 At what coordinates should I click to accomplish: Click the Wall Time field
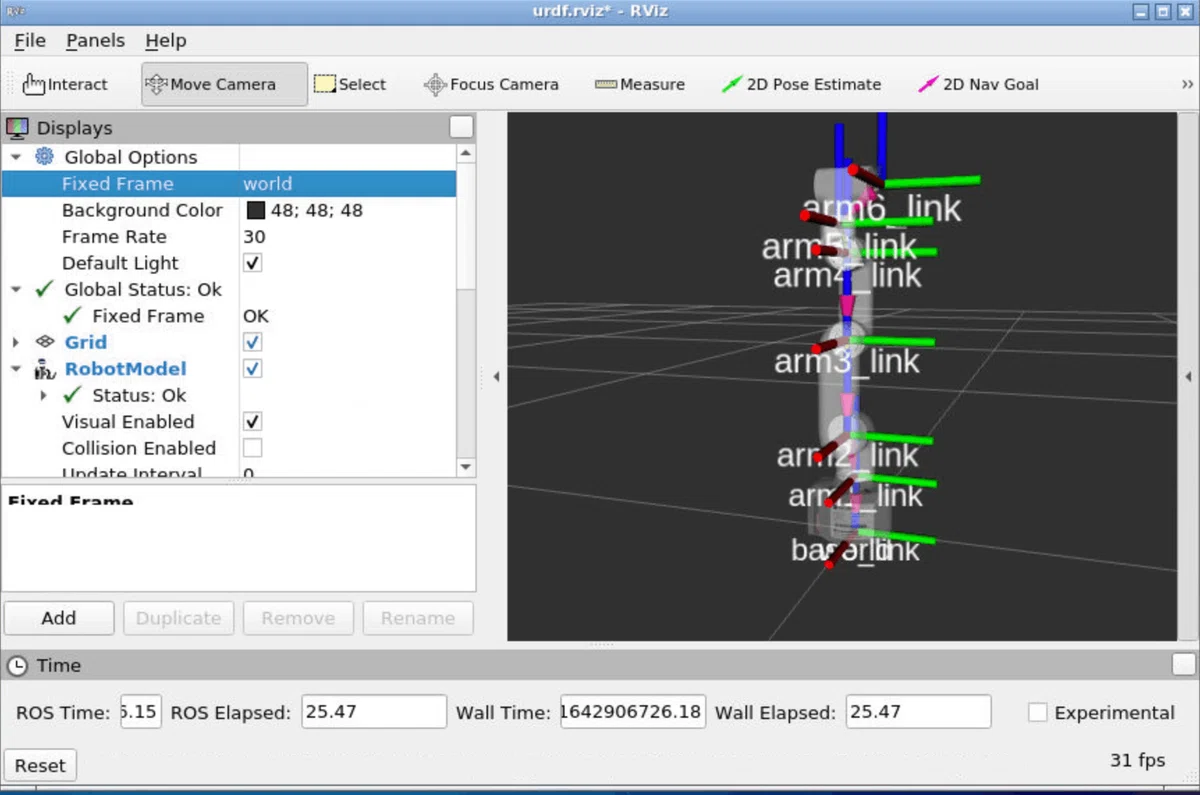(633, 712)
